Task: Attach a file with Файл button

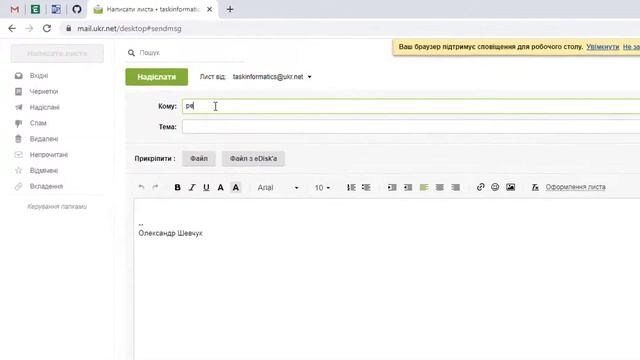Action: [x=199, y=158]
